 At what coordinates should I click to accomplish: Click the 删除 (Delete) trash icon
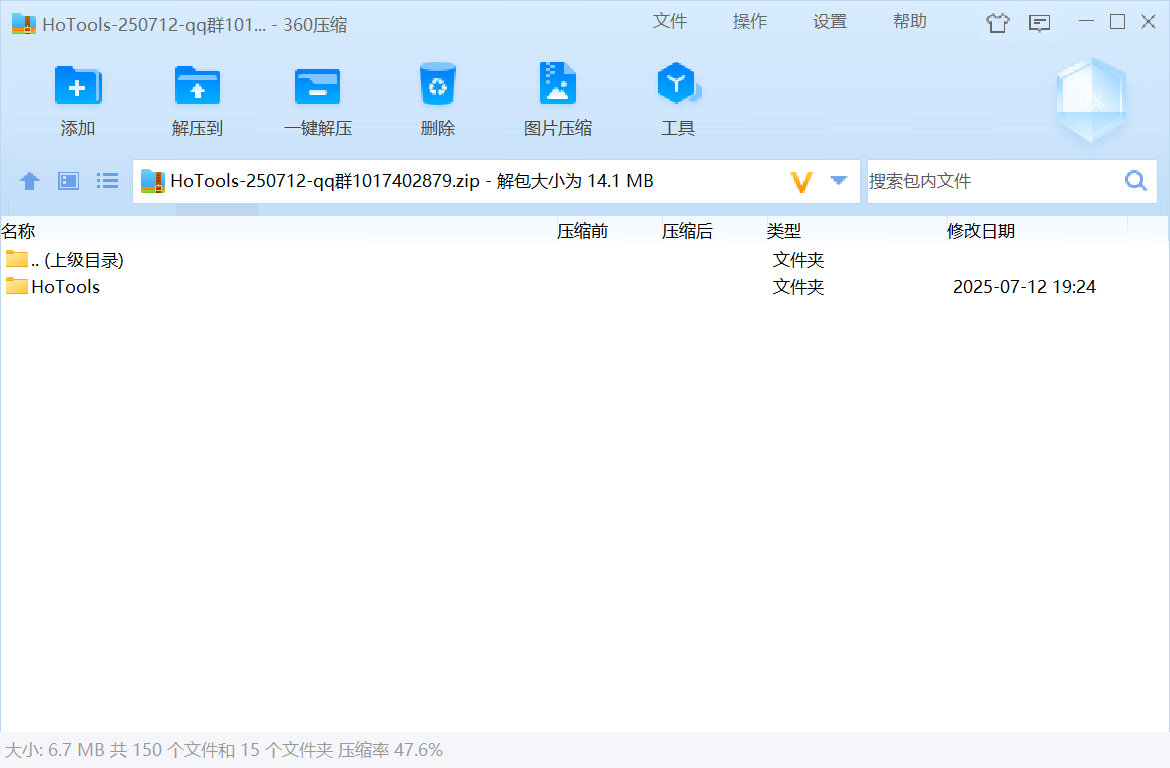pos(438,84)
